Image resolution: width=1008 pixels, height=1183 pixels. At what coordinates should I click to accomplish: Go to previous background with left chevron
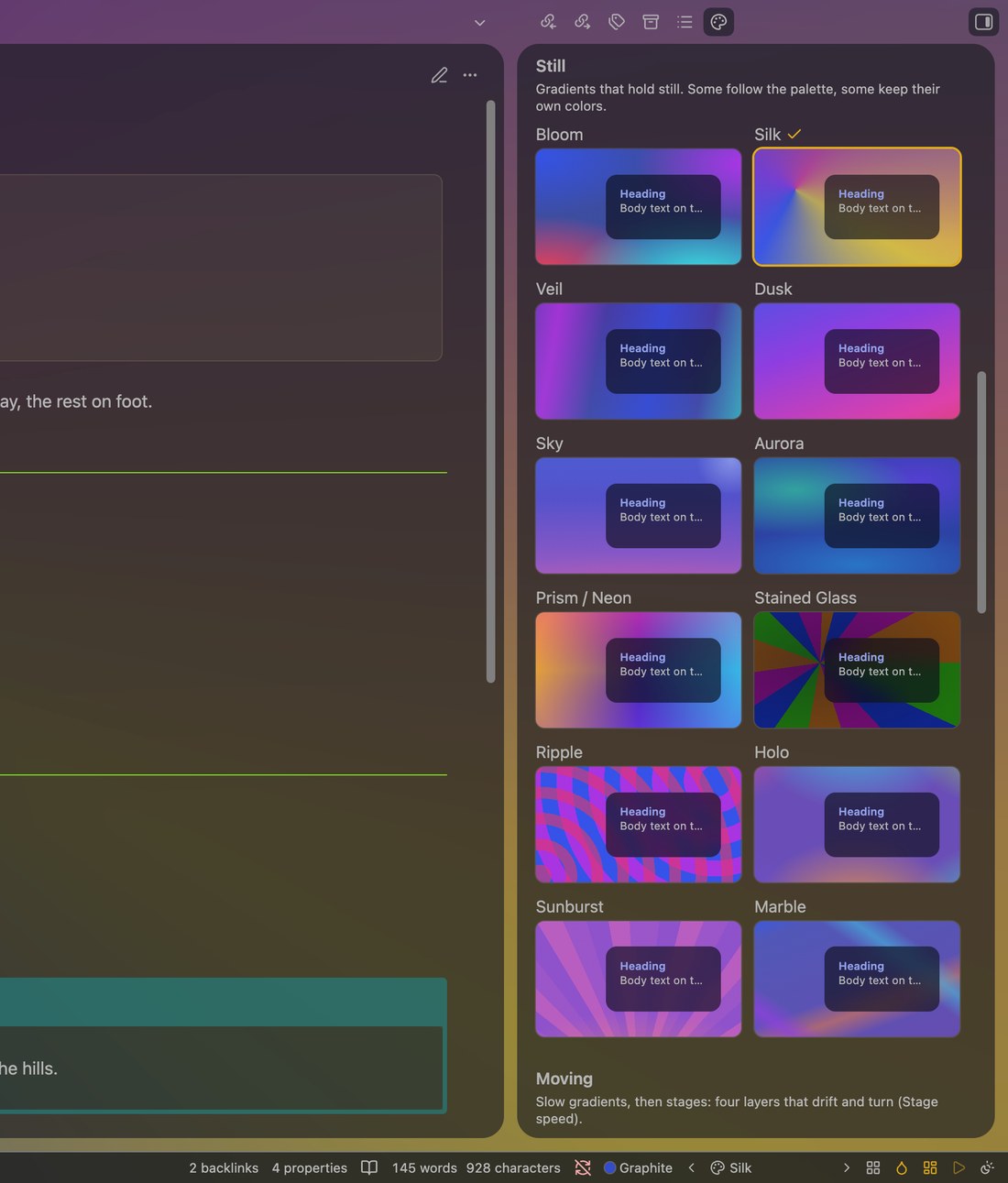(691, 1167)
